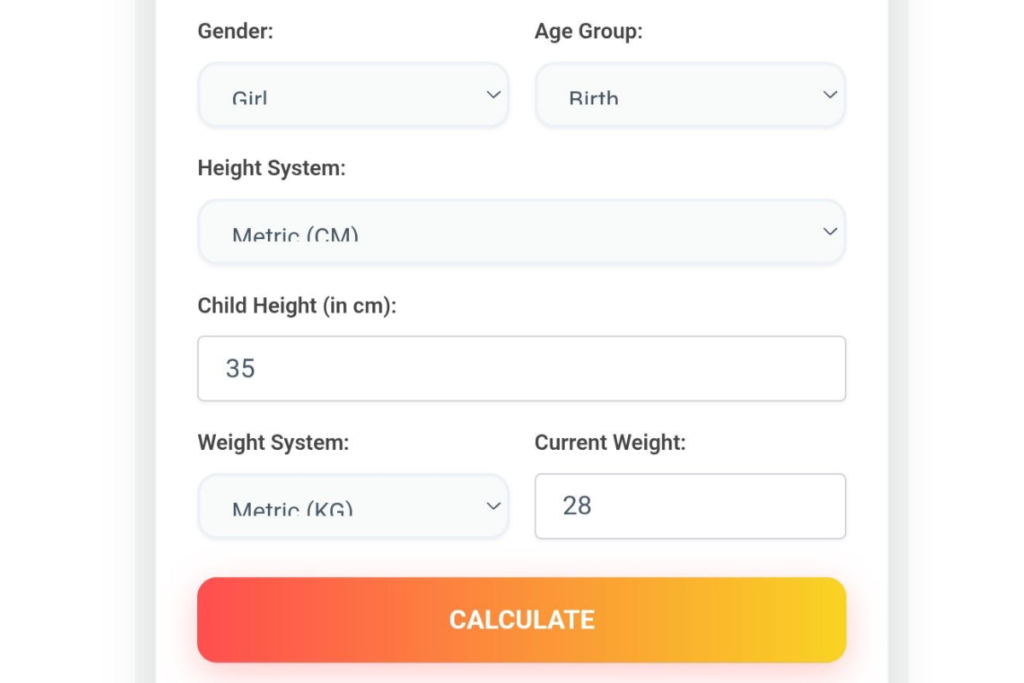Expand the Age Group dropdown showing Birth
Image resolution: width=1024 pixels, height=683 pixels.
[690, 96]
